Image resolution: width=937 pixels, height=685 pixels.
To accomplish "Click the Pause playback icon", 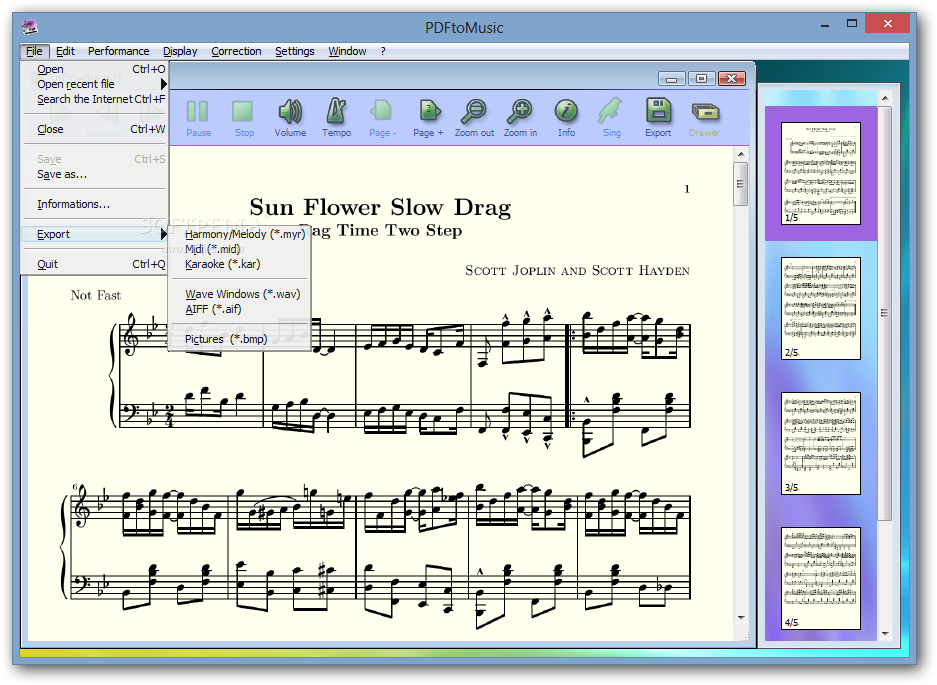I will 198,112.
